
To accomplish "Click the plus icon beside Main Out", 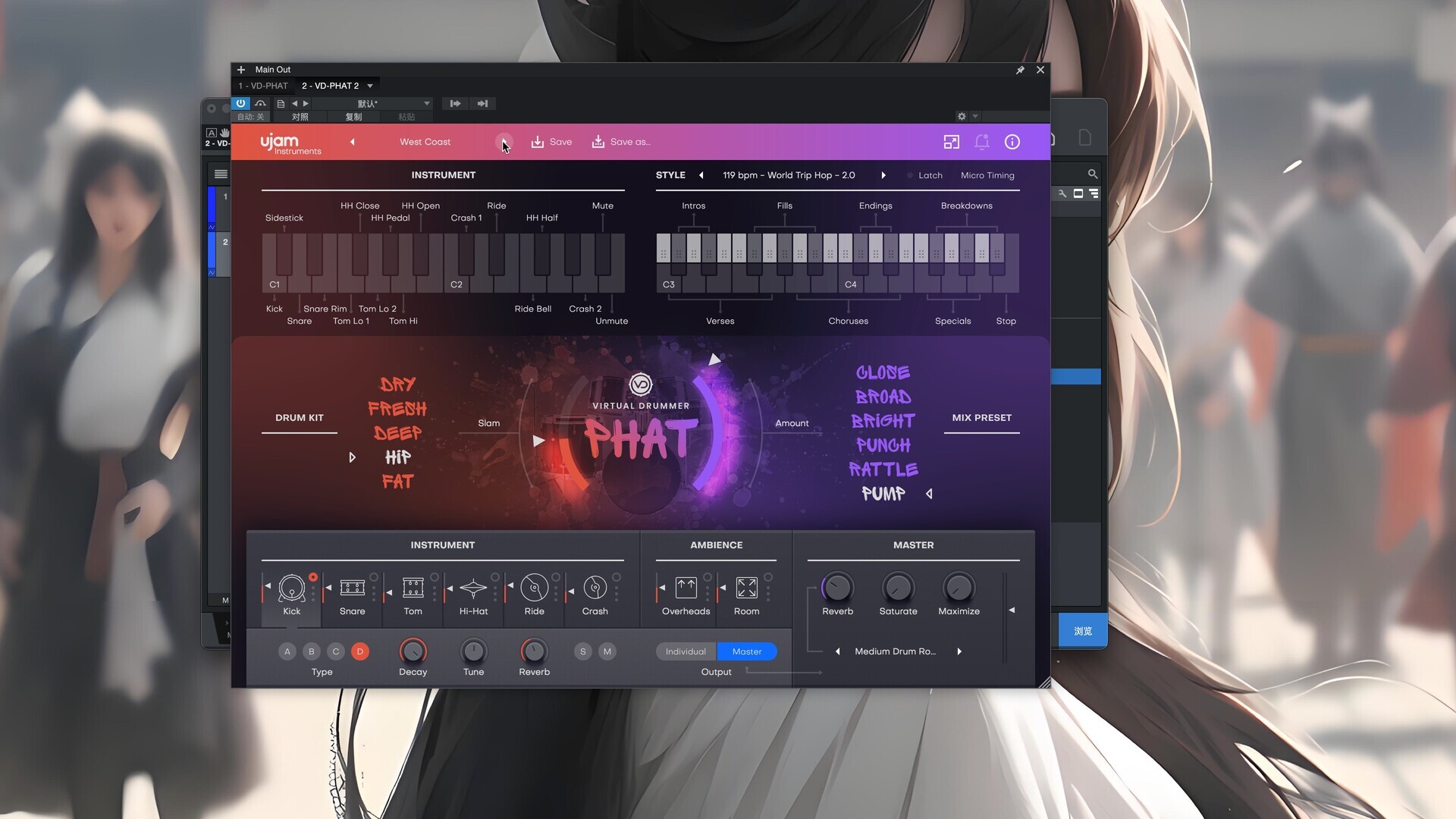I will (241, 70).
